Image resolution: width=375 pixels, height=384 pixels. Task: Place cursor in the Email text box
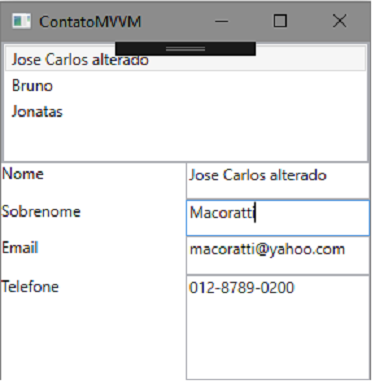278,255
